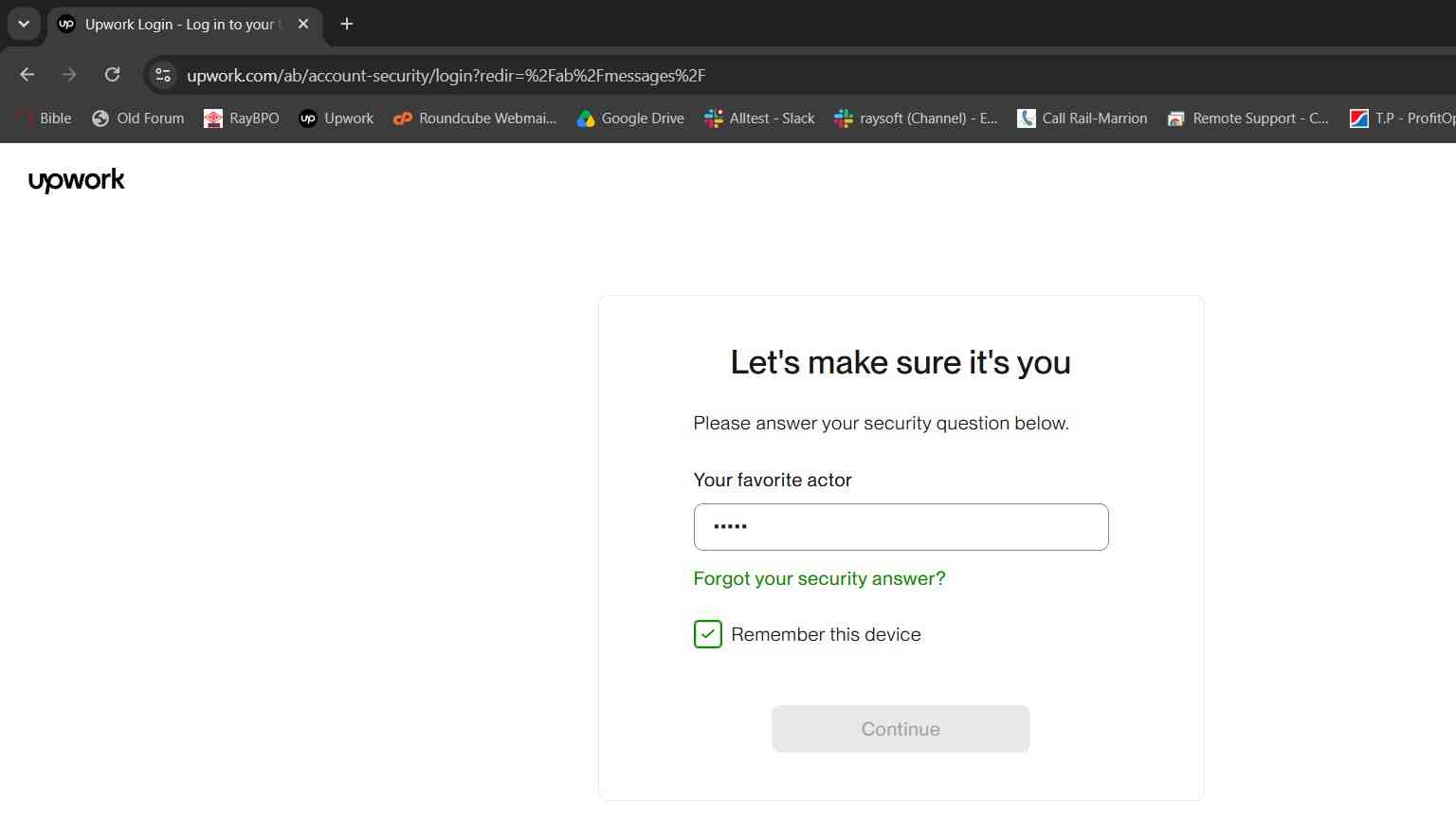The height and width of the screenshot is (819, 1456).
Task: Open the Old Forum bookmark
Action: tap(138, 118)
